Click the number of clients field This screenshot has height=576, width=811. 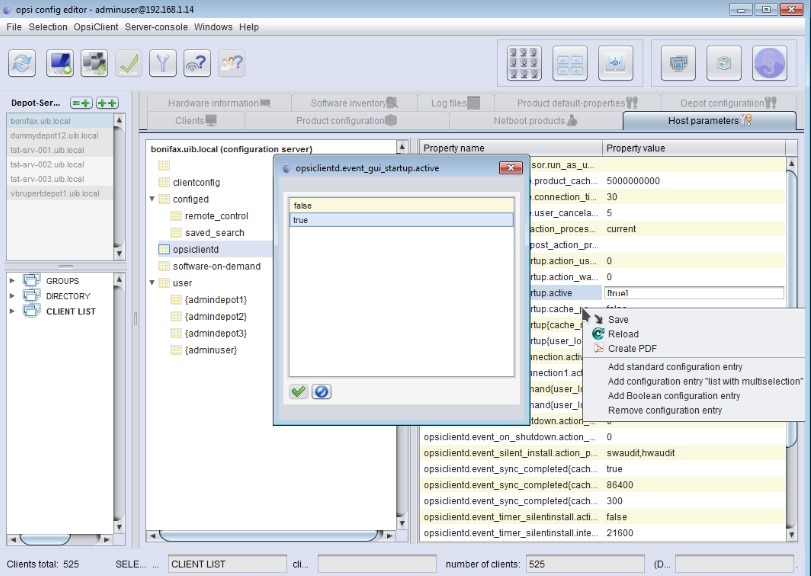coord(585,564)
